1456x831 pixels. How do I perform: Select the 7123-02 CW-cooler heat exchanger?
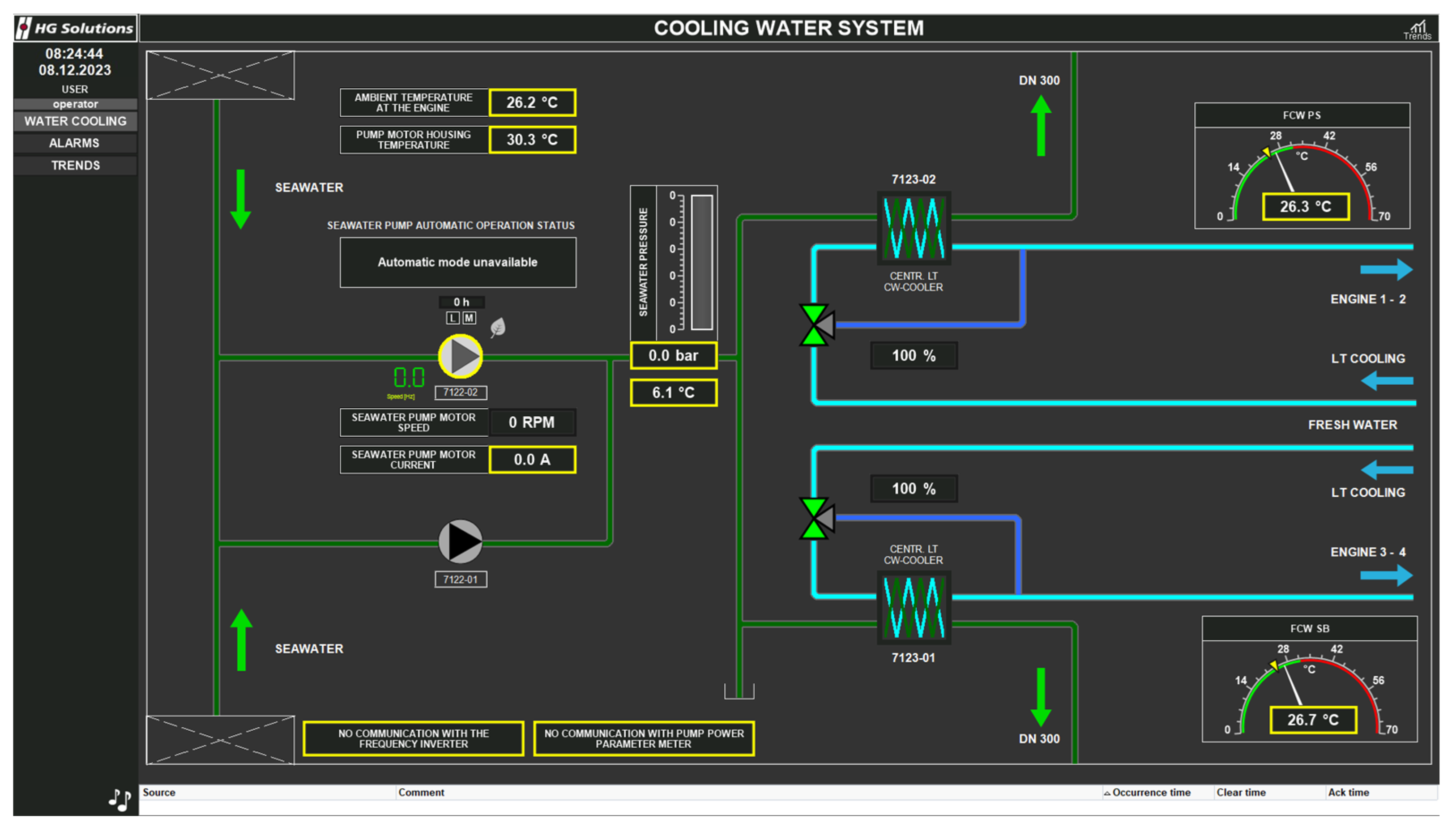coord(913,228)
